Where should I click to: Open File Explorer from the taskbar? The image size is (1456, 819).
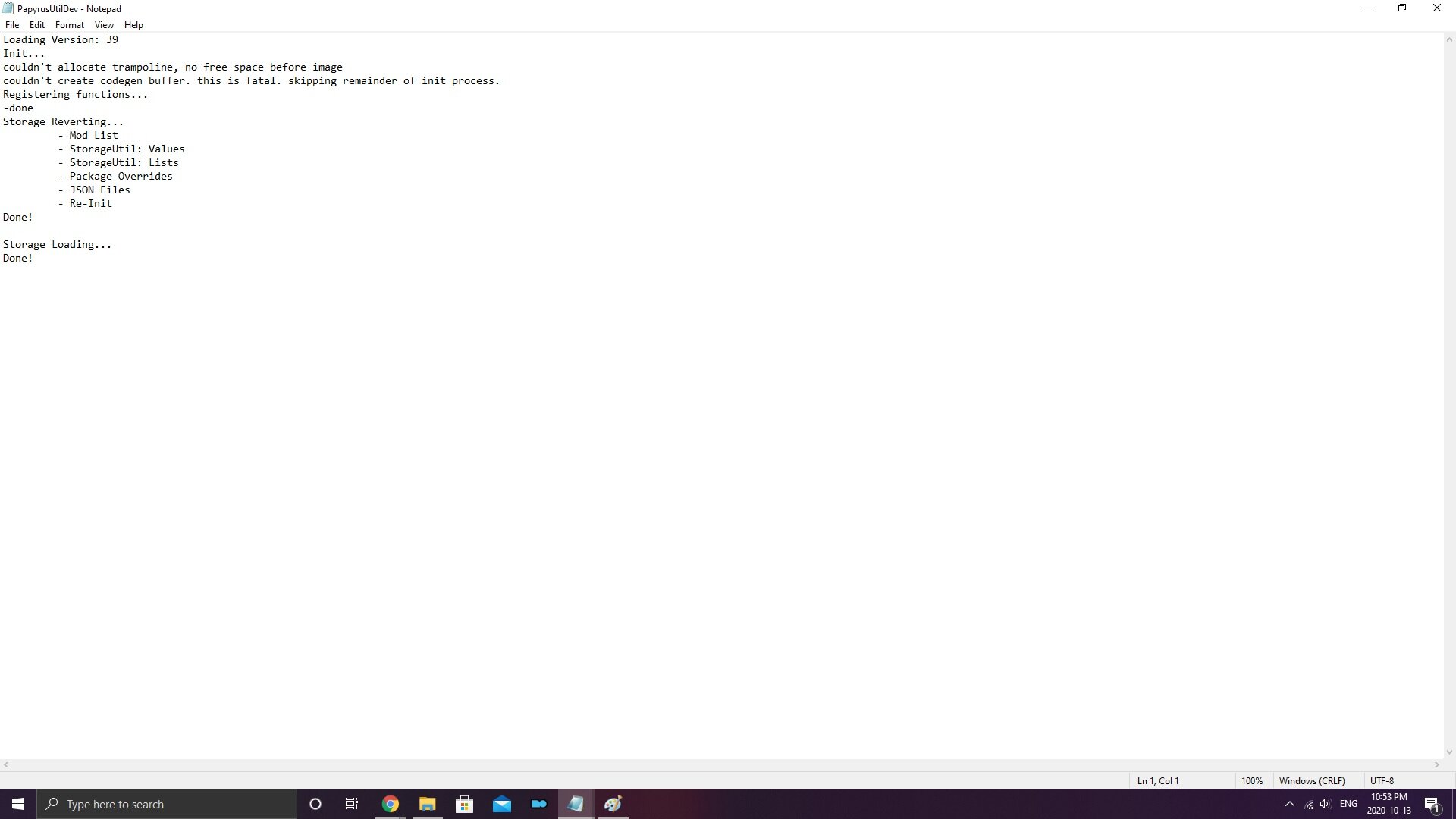click(427, 804)
